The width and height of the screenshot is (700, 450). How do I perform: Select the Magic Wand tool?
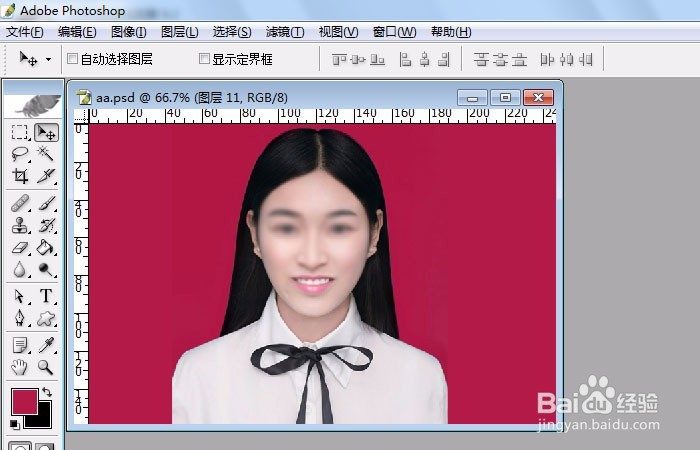[46, 154]
